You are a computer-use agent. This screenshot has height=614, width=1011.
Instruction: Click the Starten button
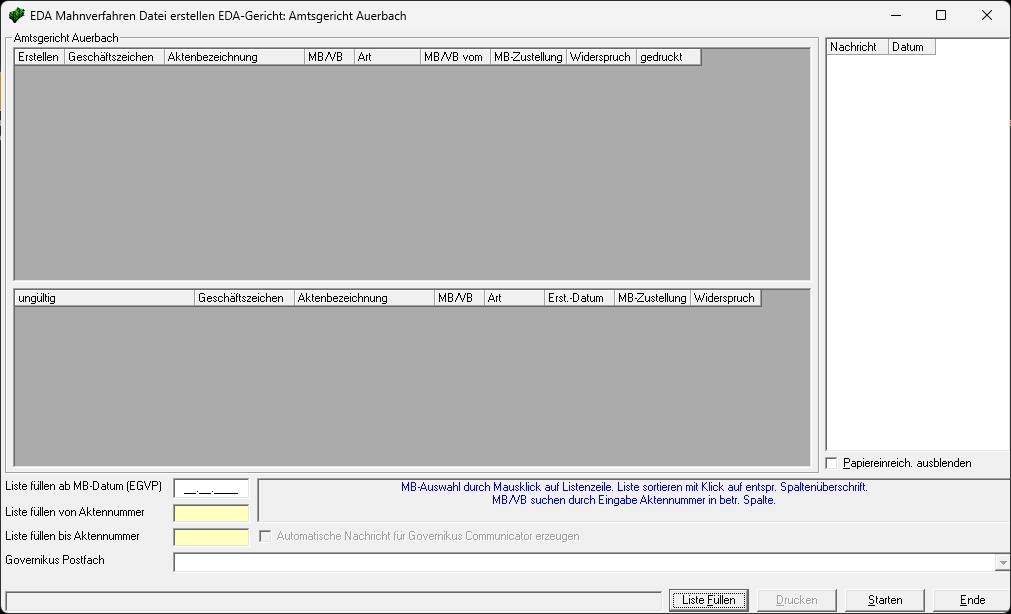[884, 600]
